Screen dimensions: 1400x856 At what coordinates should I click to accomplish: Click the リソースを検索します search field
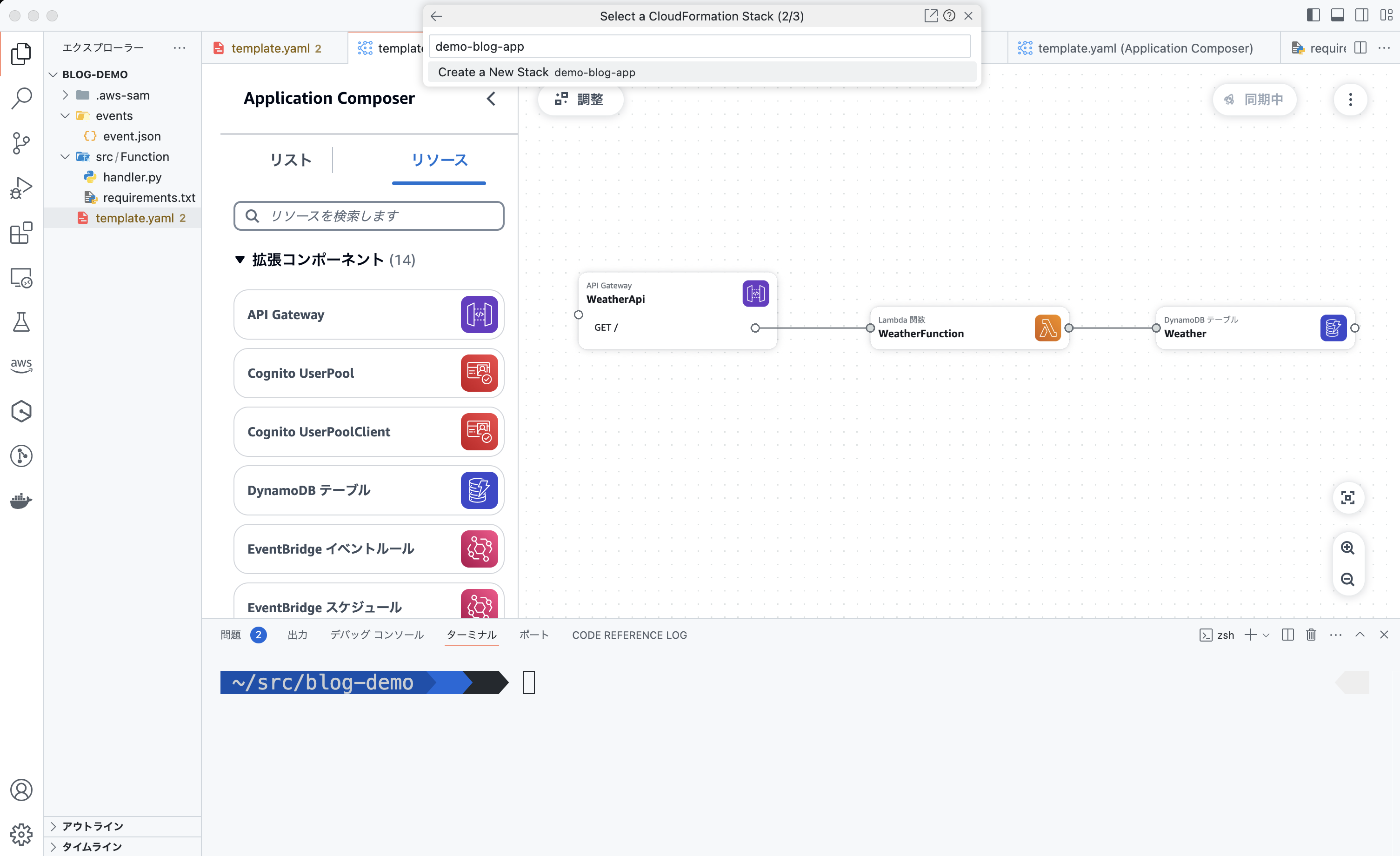[x=368, y=215]
